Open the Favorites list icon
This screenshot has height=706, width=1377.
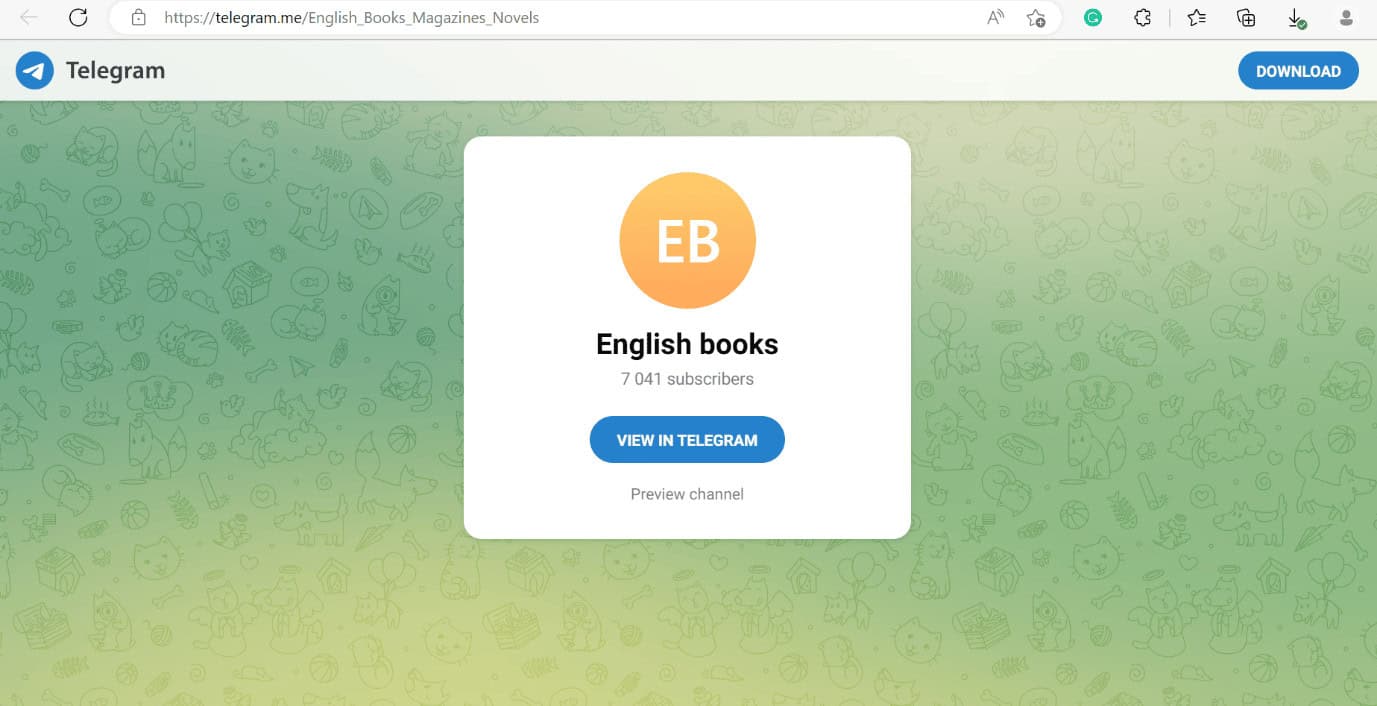[x=1196, y=17]
